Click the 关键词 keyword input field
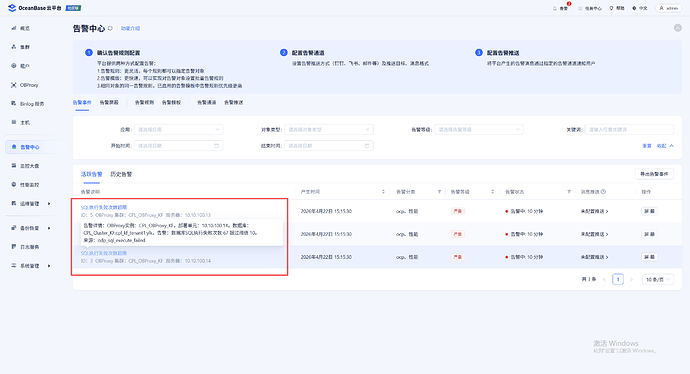The width and height of the screenshot is (690, 374). pyautogui.click(x=629, y=129)
